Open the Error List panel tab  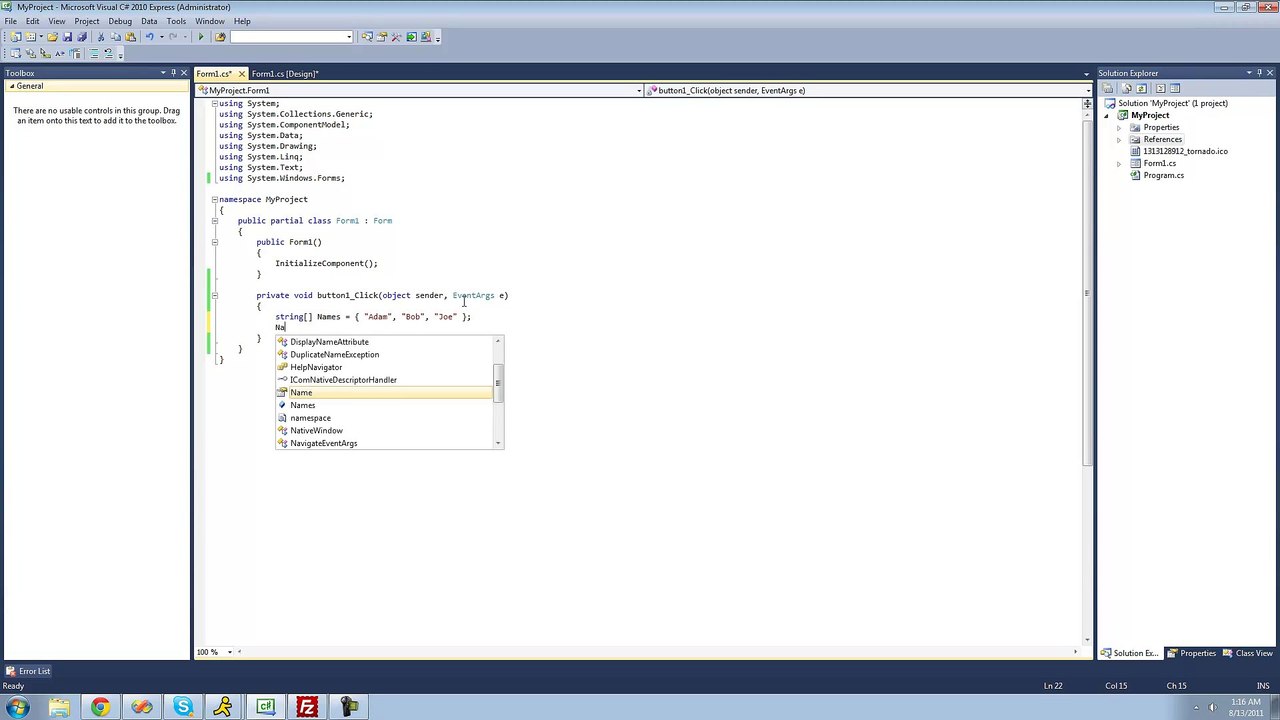pos(28,671)
